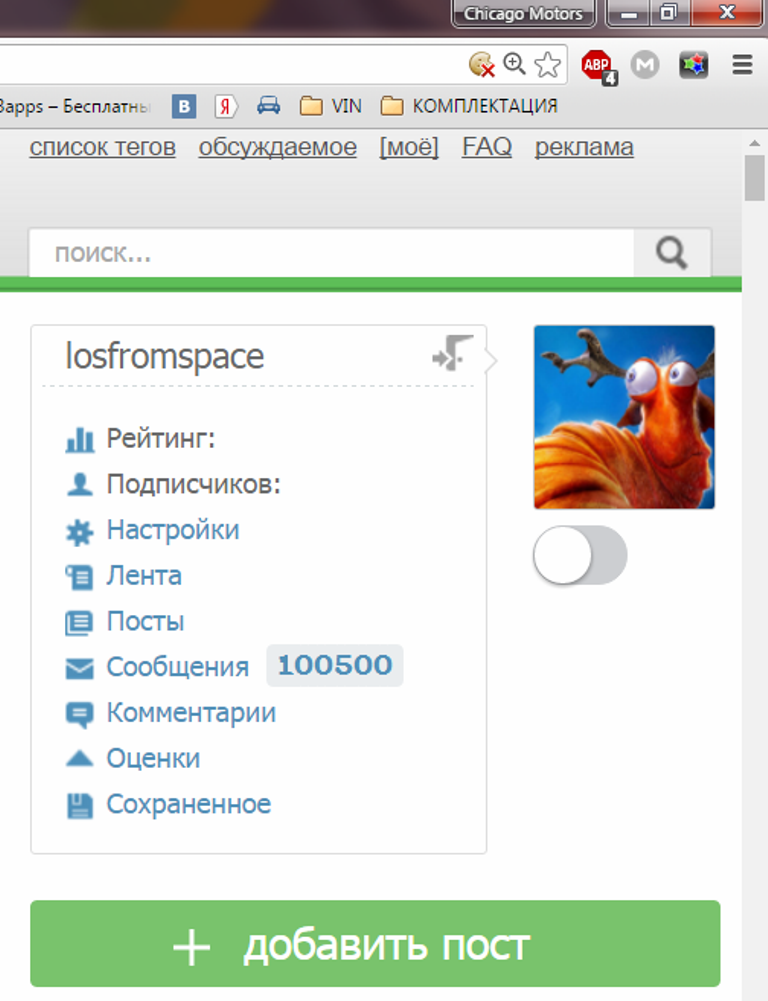Viewport: 768px width, 1001px height.
Task: Click the blocked cookies icon in address bar
Action: [482, 65]
